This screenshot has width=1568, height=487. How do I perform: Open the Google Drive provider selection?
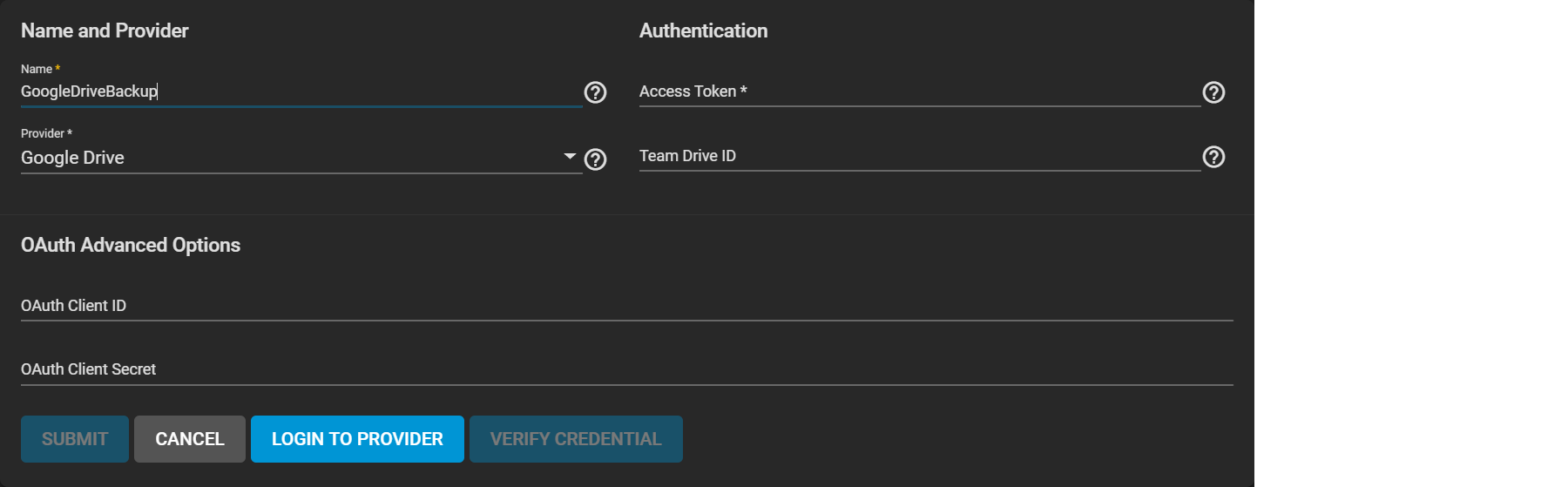287,158
